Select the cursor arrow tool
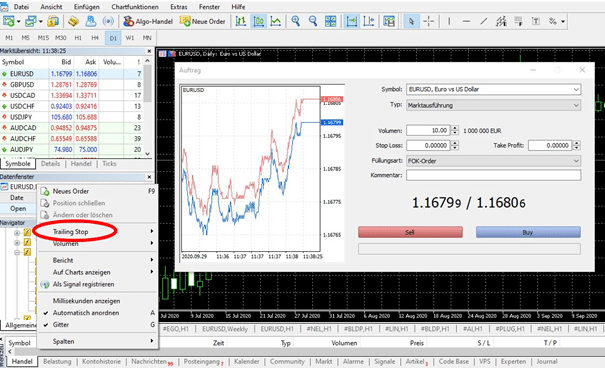The height and width of the screenshot is (368, 605). point(411,21)
